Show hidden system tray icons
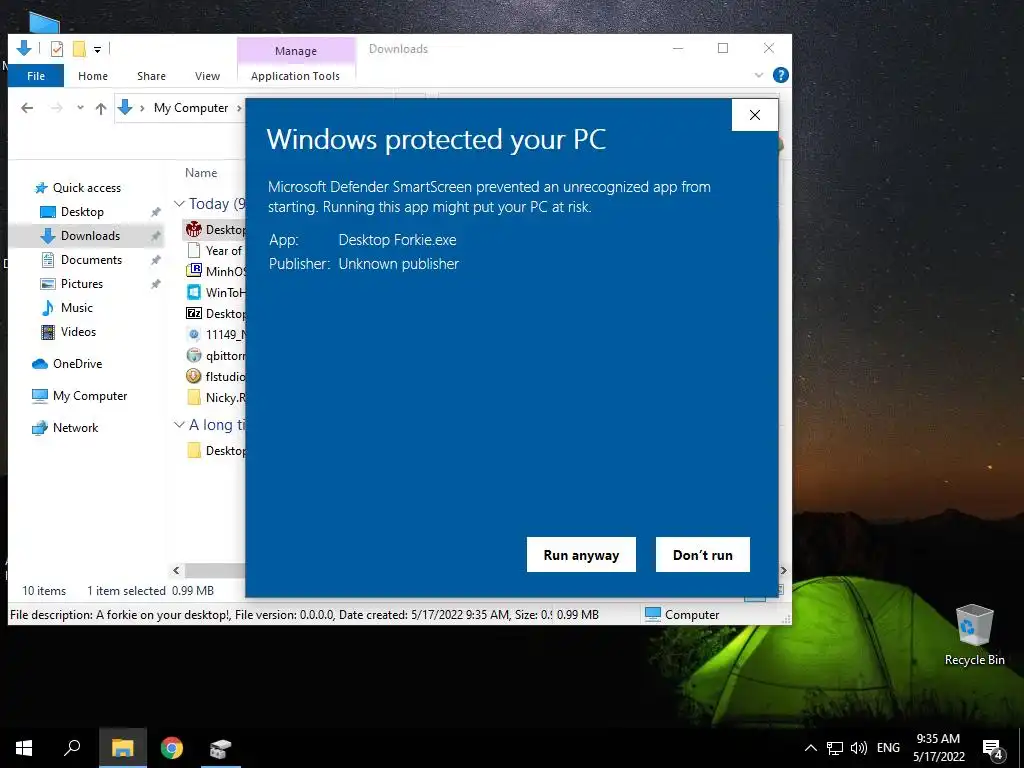Screen dimensions: 1024x768 pos(810,748)
